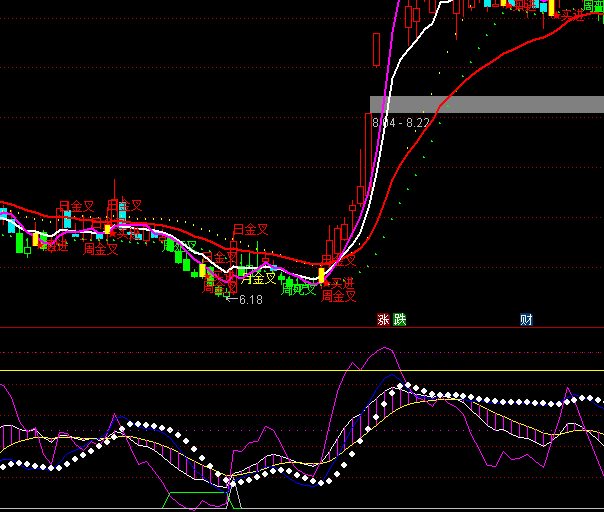Click the yellow candle at the price bottom reversal

coord(321,273)
